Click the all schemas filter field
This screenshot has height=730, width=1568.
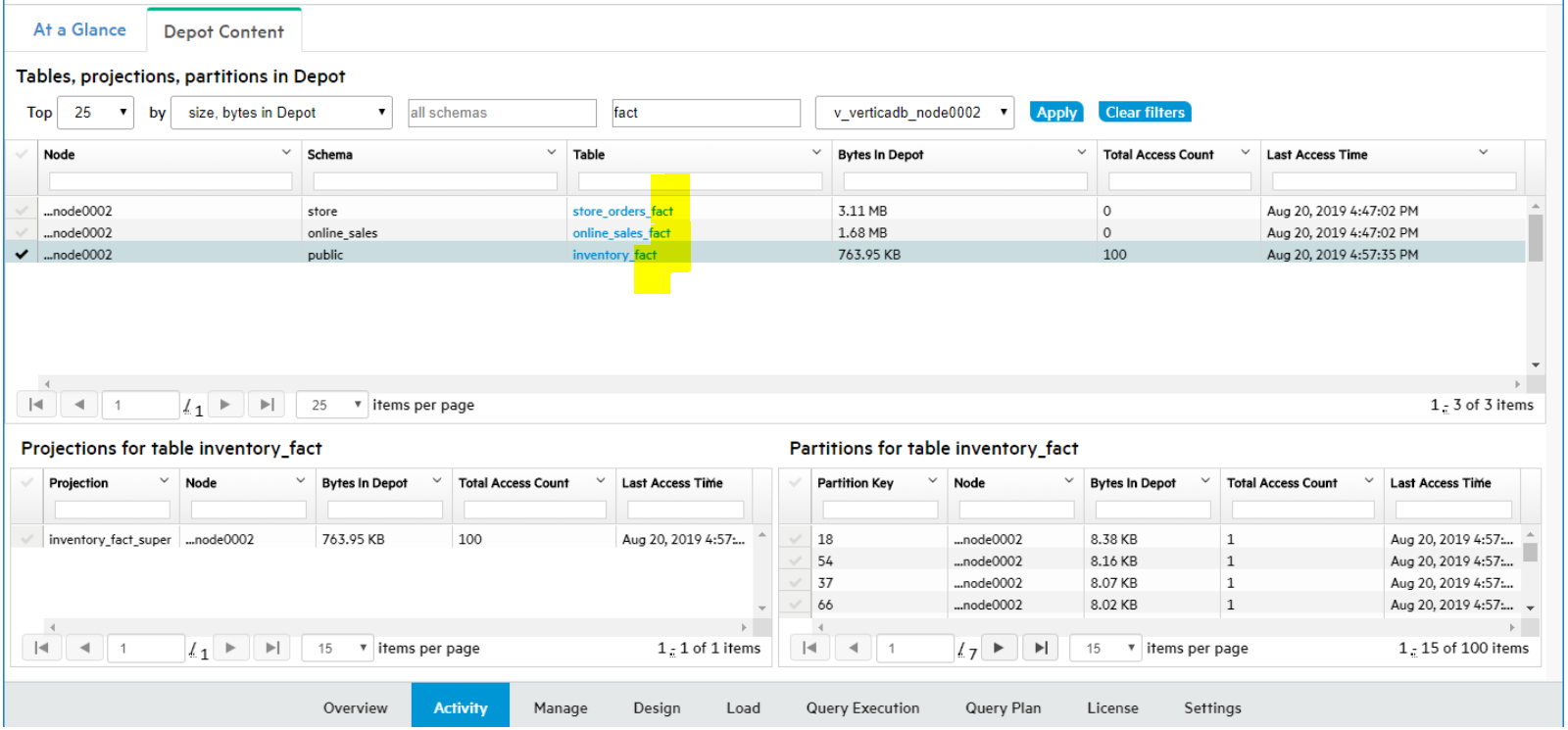pos(502,113)
